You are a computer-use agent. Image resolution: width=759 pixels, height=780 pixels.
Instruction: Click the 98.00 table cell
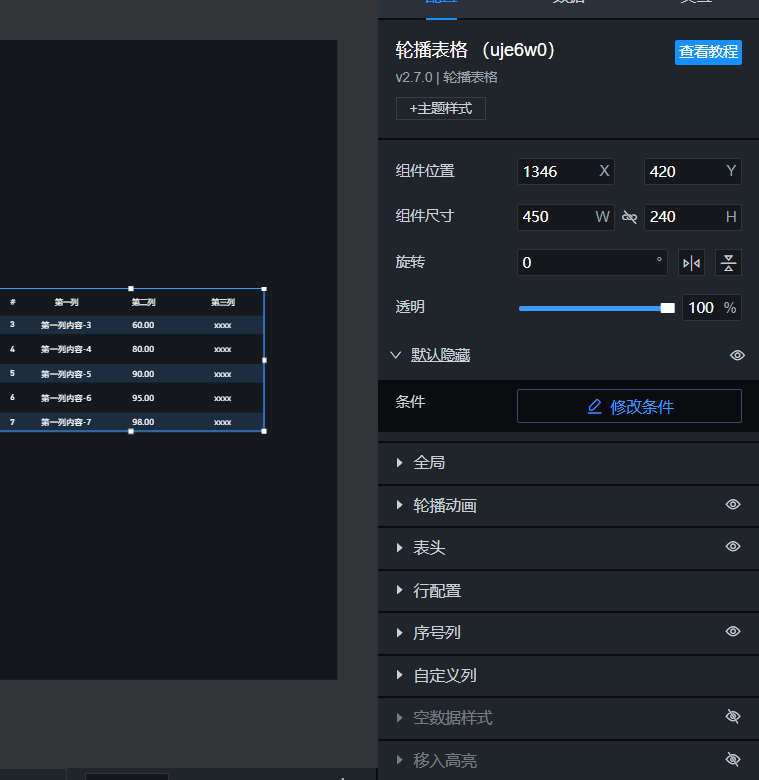pos(143,422)
